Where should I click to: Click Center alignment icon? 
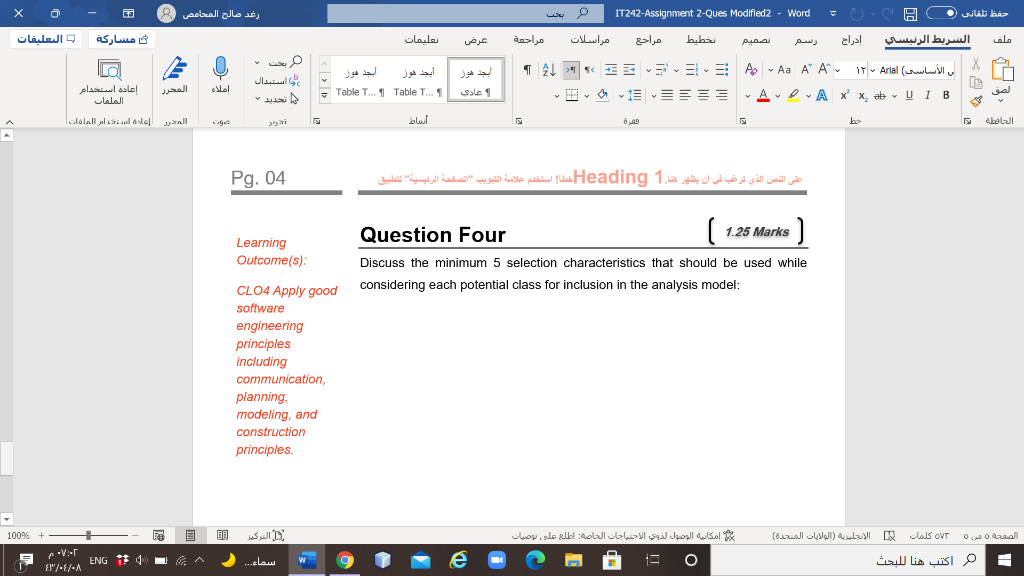click(x=703, y=95)
